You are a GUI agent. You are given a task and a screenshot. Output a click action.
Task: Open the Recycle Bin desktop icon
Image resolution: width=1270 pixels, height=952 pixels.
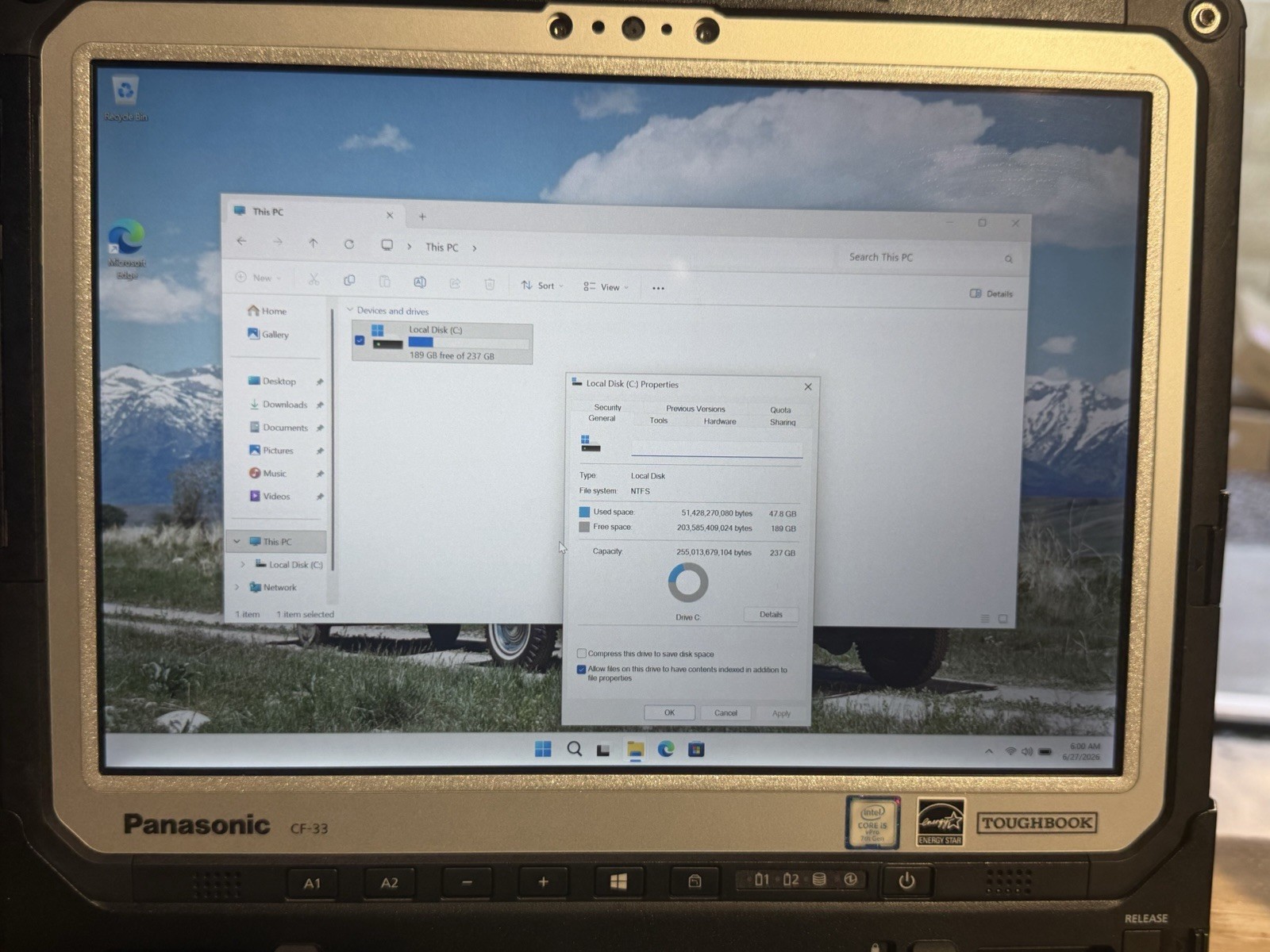click(x=125, y=98)
